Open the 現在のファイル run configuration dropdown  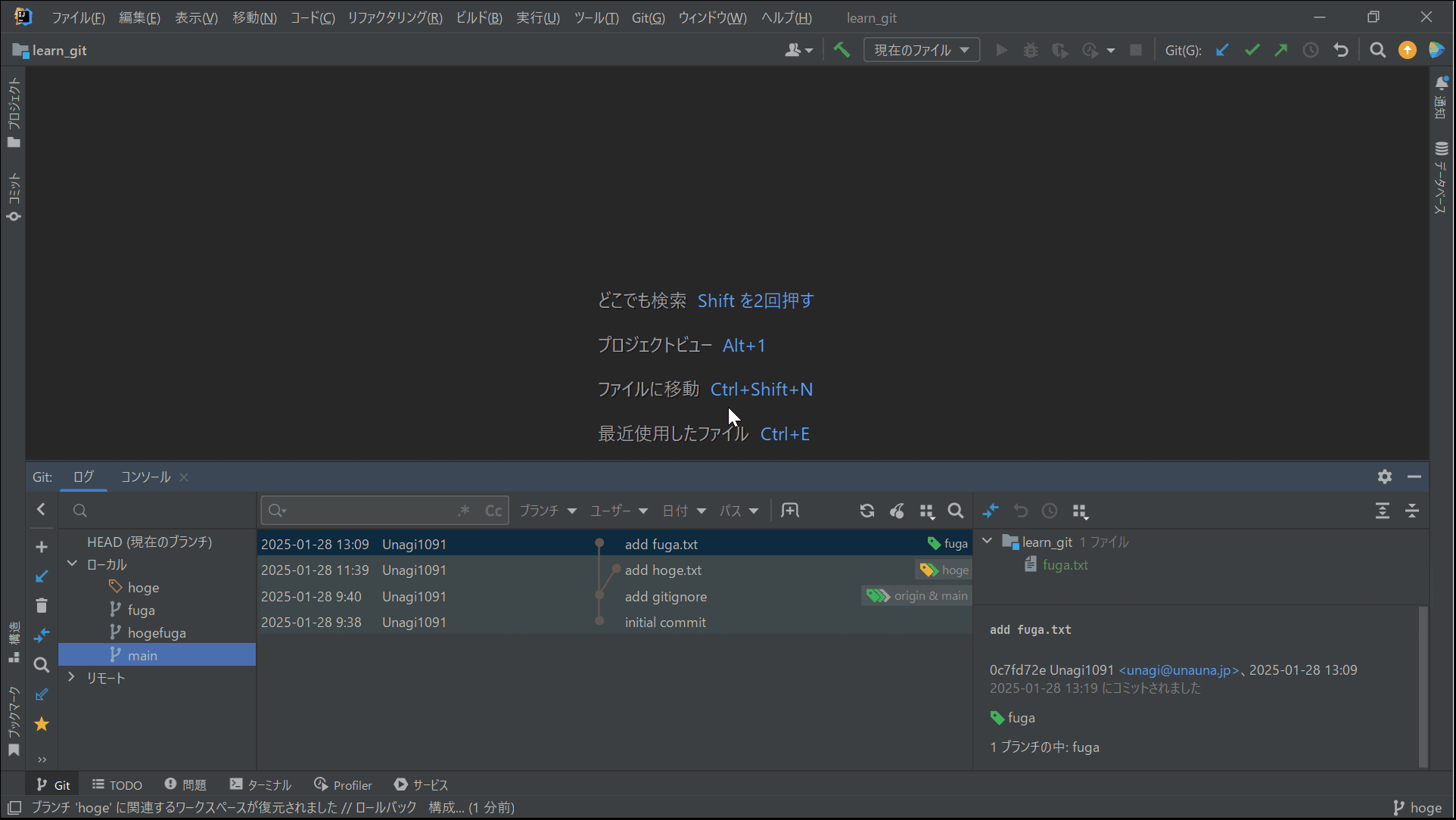pyautogui.click(x=921, y=50)
